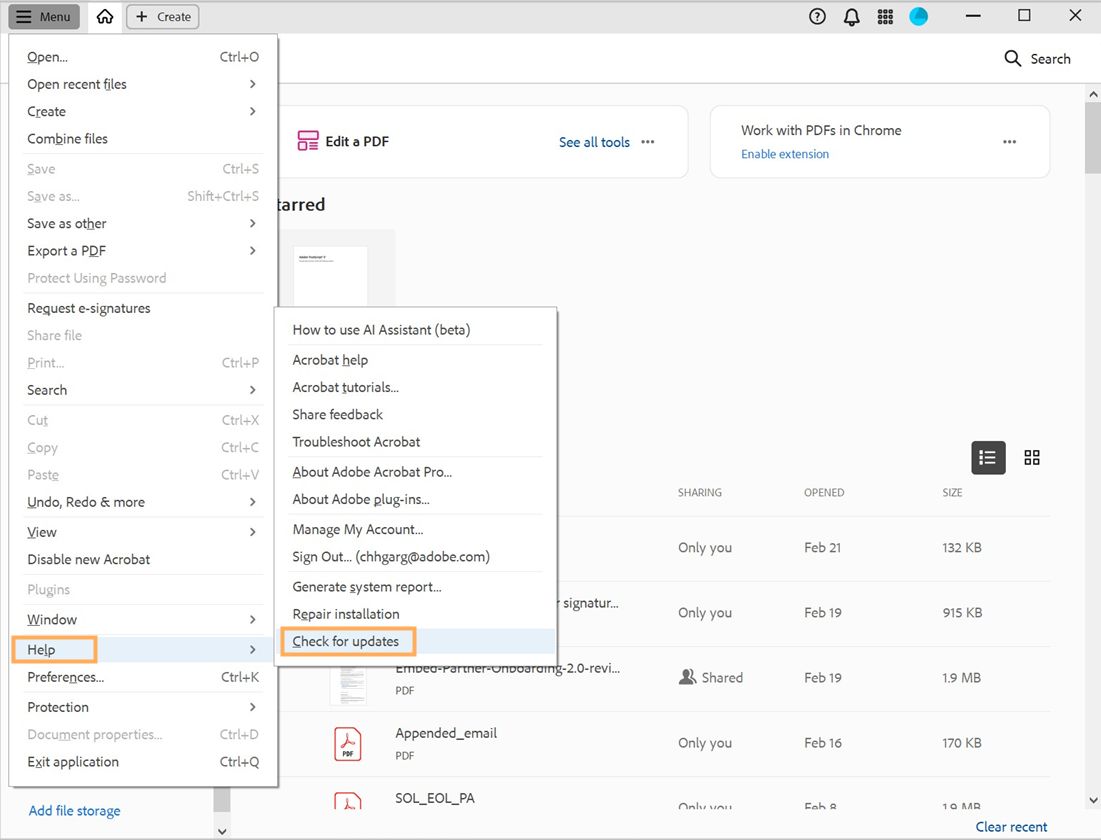
Task: Switch to list view using its icon
Action: (988, 457)
